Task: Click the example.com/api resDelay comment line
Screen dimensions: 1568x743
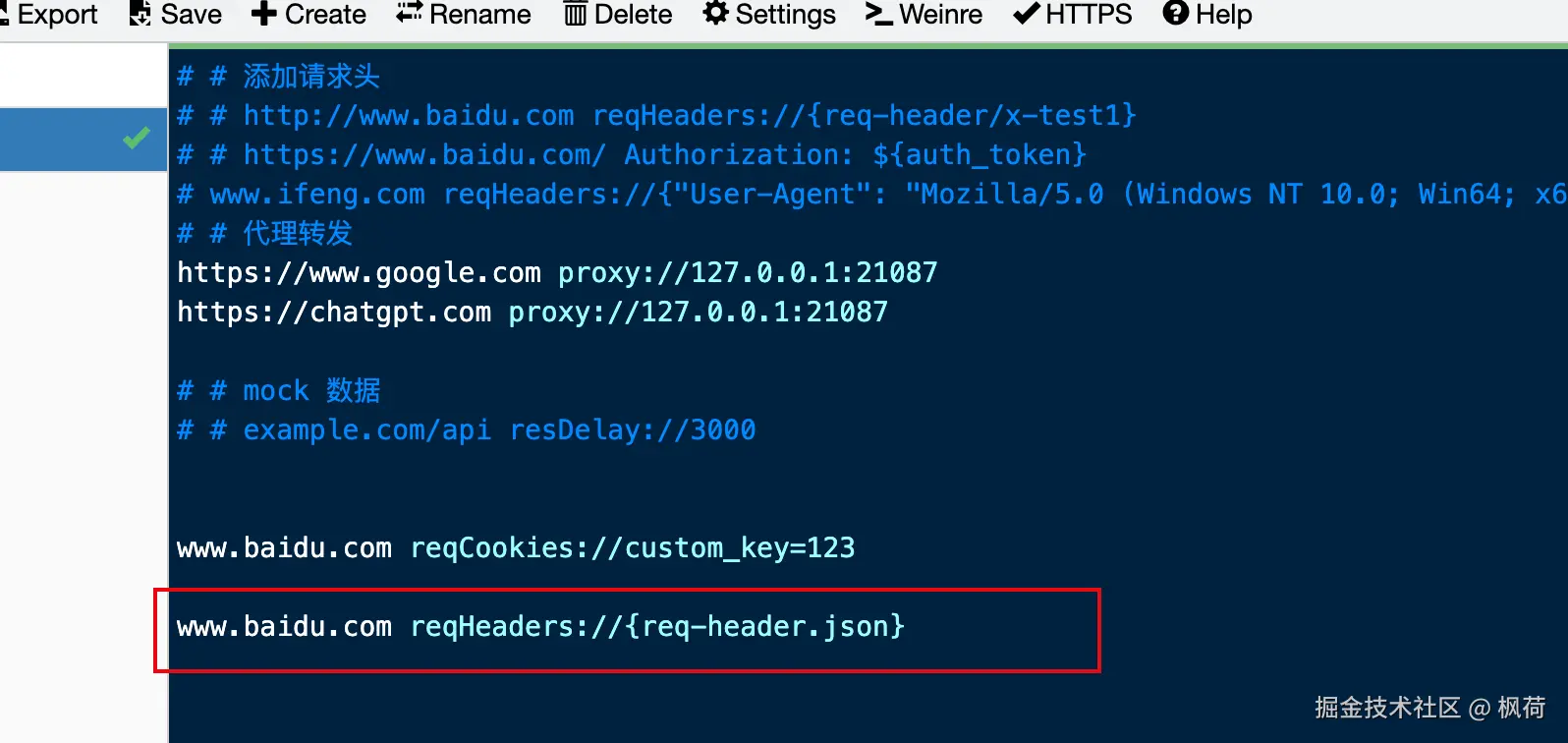Action: pyautogui.click(x=466, y=429)
